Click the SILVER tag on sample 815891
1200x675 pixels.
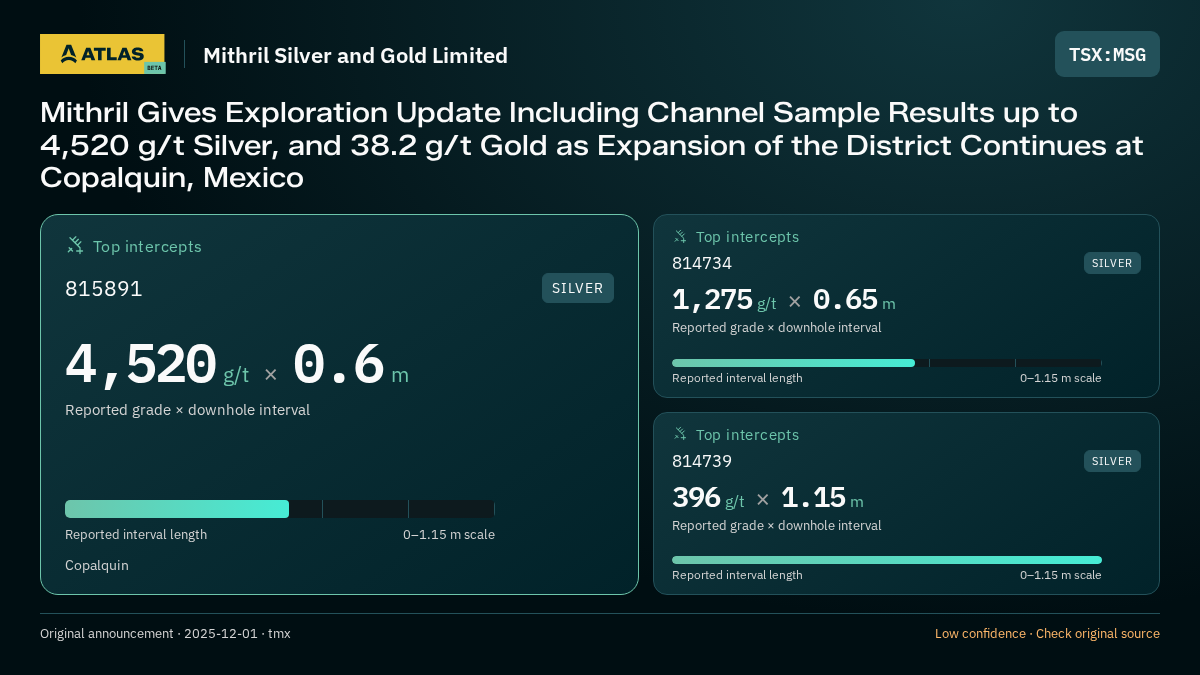coord(578,288)
